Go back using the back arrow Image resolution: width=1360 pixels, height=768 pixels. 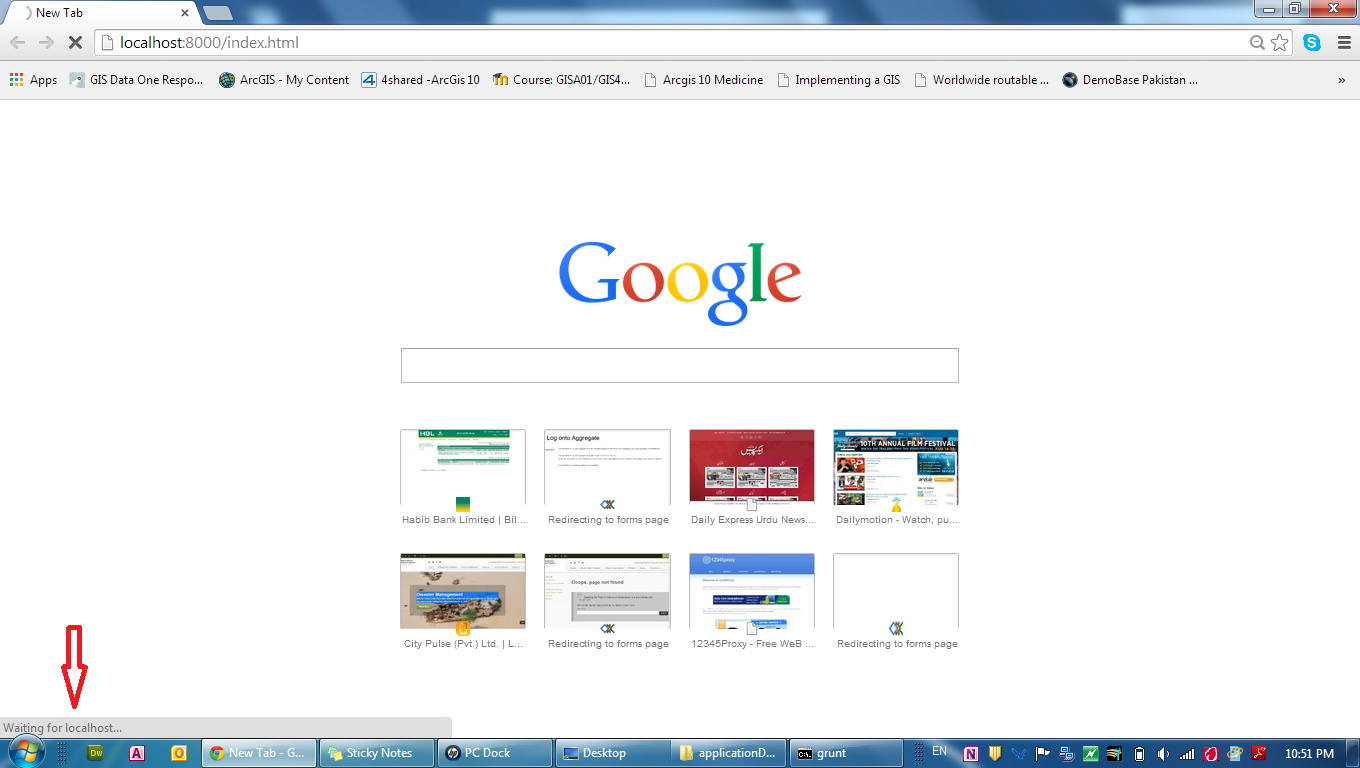click(x=18, y=43)
